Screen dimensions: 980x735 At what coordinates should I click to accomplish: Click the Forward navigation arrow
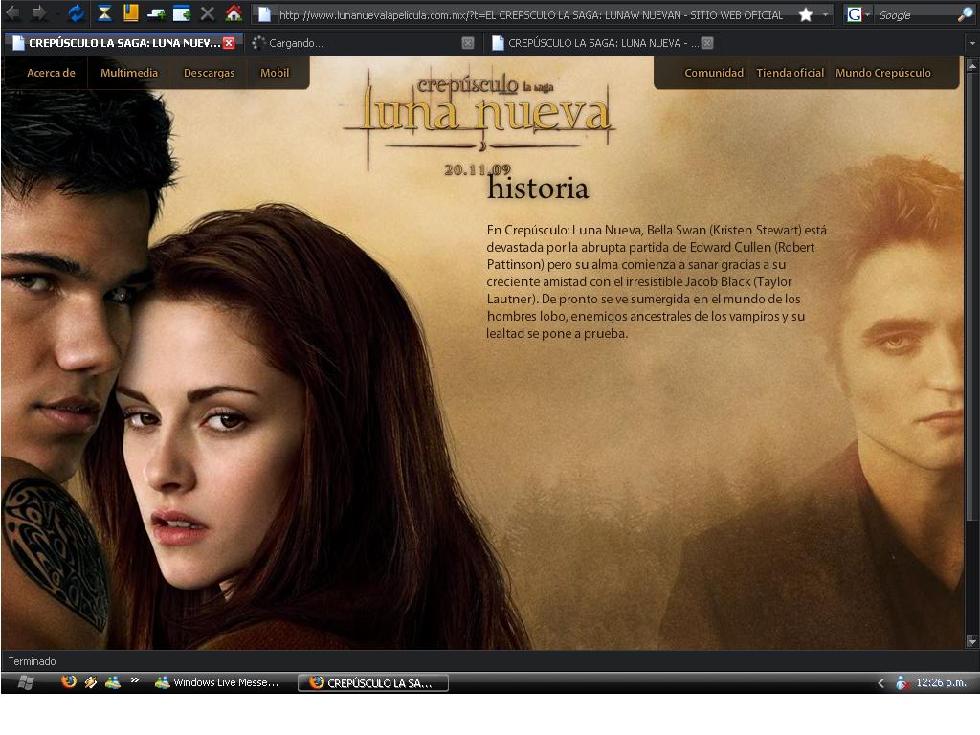coord(40,14)
